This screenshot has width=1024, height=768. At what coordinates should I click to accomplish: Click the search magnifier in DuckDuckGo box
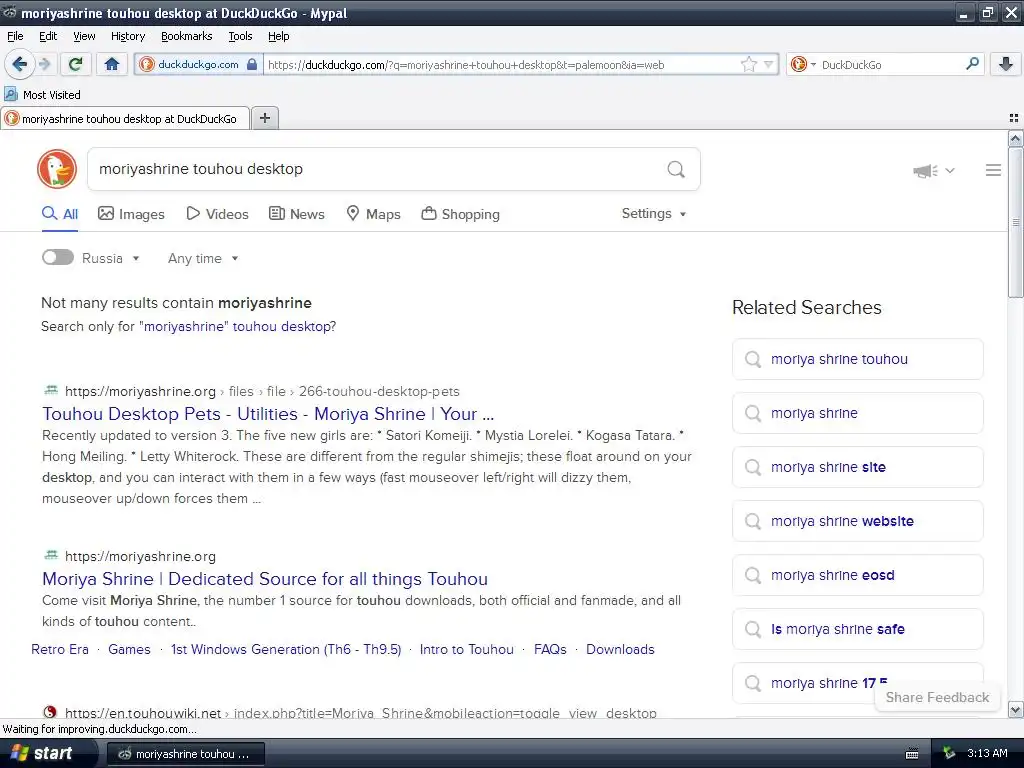(676, 169)
